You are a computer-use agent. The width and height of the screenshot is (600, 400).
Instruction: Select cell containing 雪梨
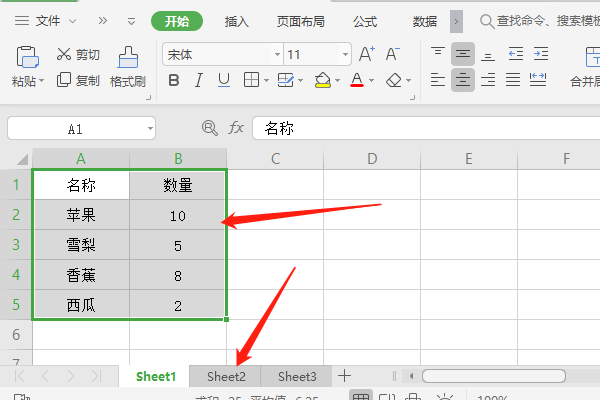tap(81, 245)
